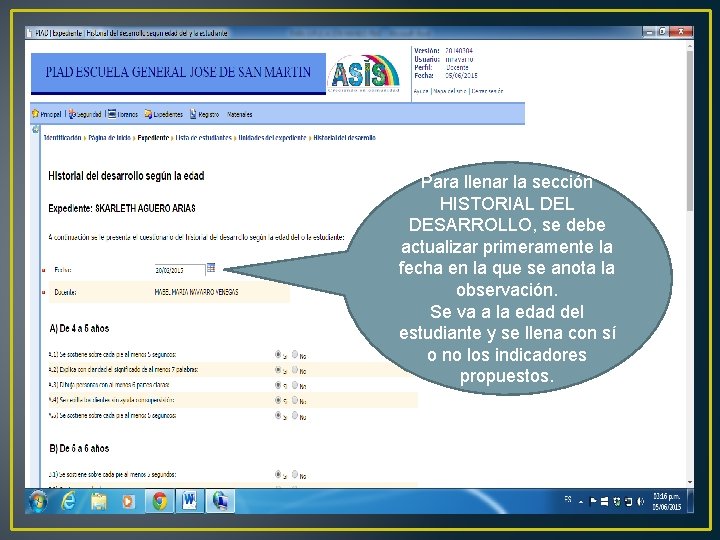Switch to Microsoft Word on the taskbar
Viewport: 720px width, 540px height.
pos(189,501)
